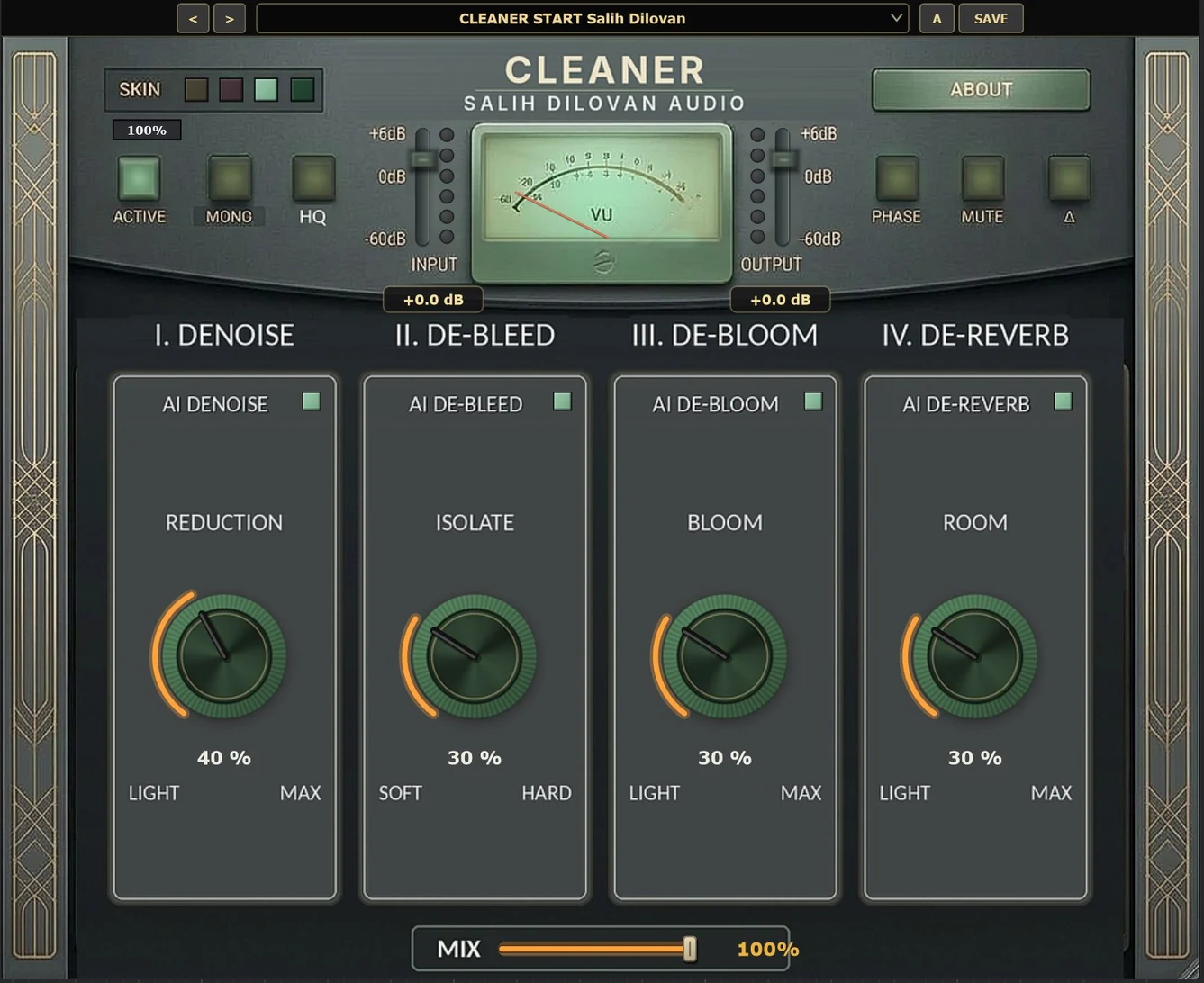Select the dark green skin swatch
1204x983 pixels.
[303, 89]
